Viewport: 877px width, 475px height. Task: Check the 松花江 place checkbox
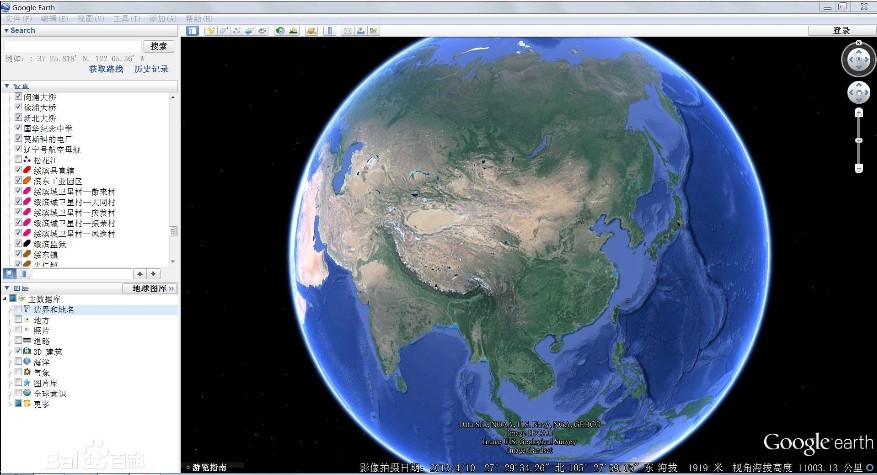(x=18, y=160)
